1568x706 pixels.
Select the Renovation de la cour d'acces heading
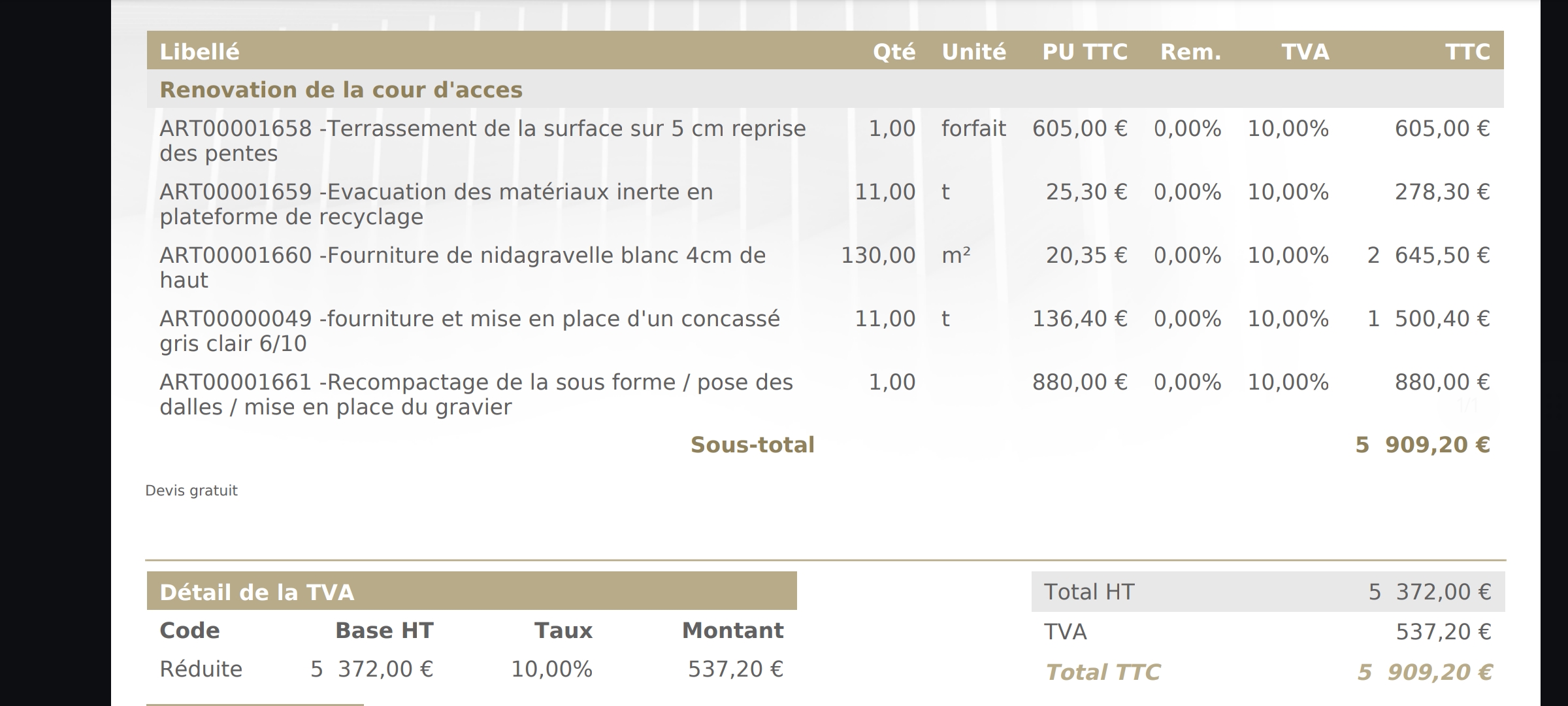coord(341,90)
